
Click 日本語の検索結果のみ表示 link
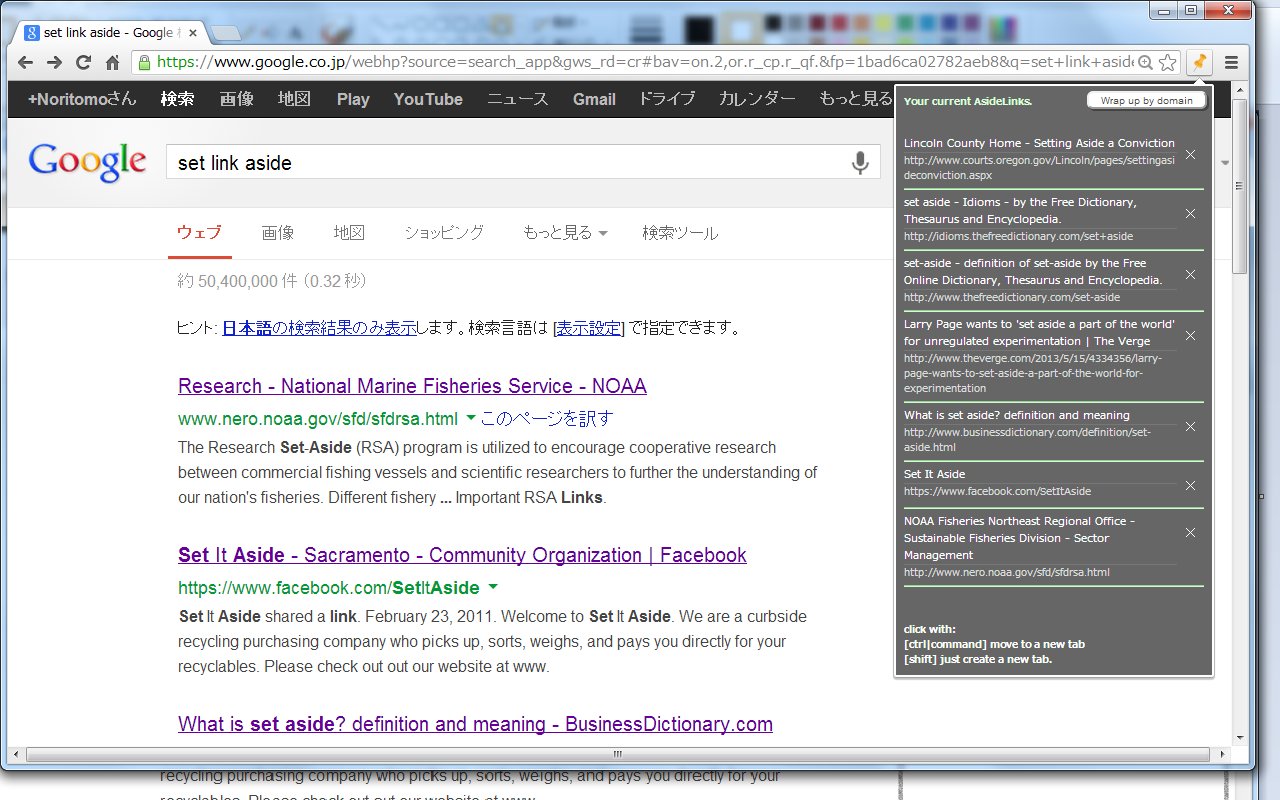click(319, 328)
